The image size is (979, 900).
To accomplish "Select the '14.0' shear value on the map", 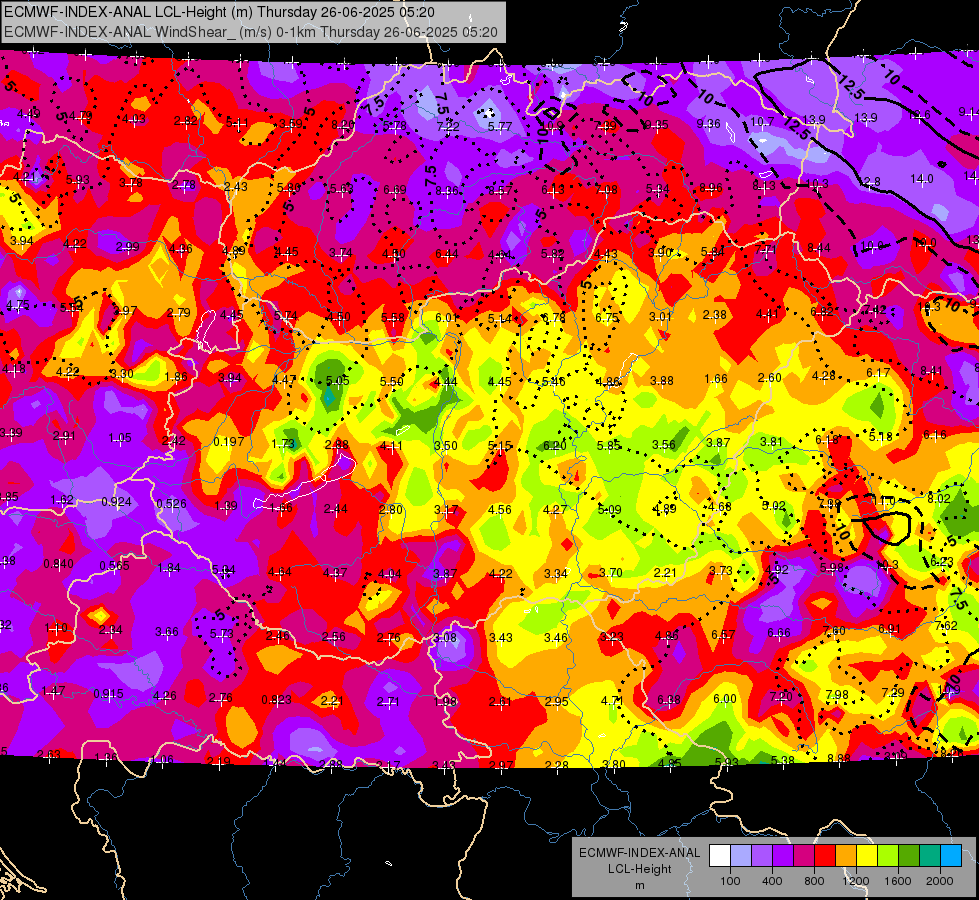I will (922, 179).
